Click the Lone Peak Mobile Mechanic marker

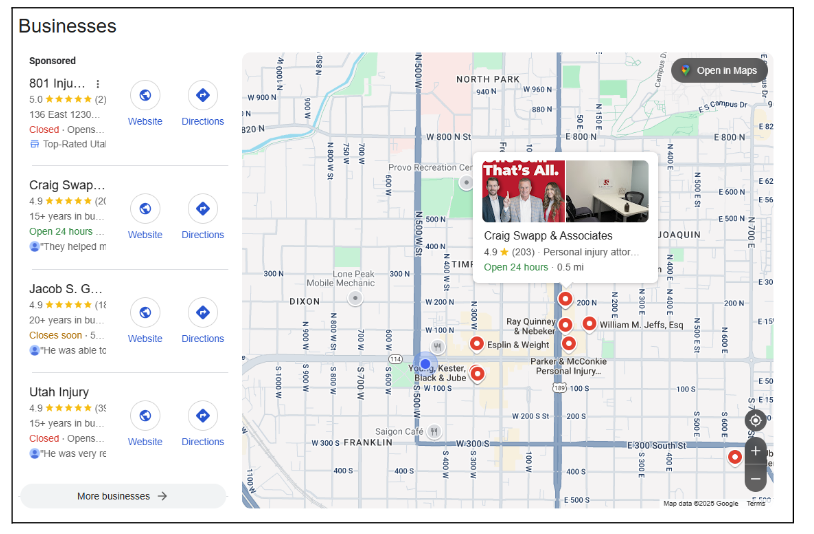click(355, 298)
